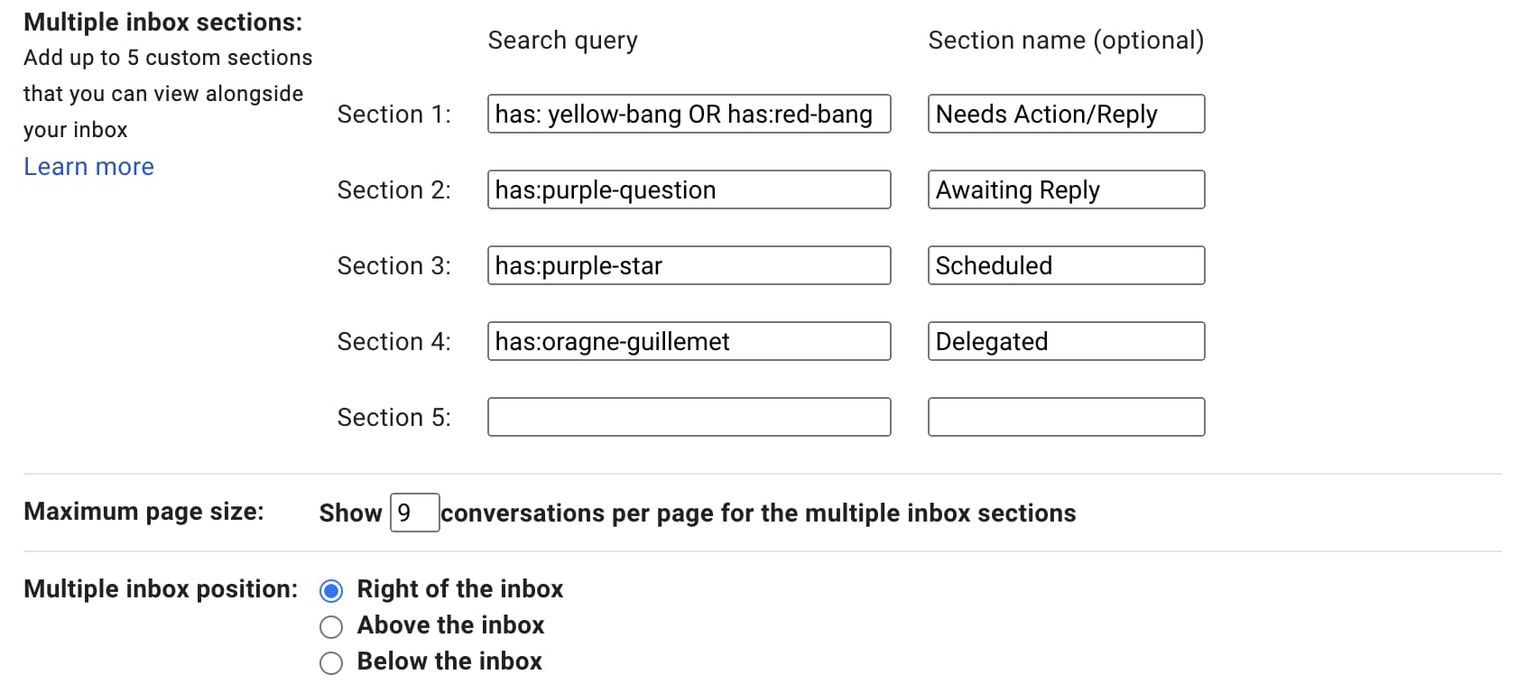
Task: Edit the "Needs Action/Reply" section name
Action: (1066, 114)
